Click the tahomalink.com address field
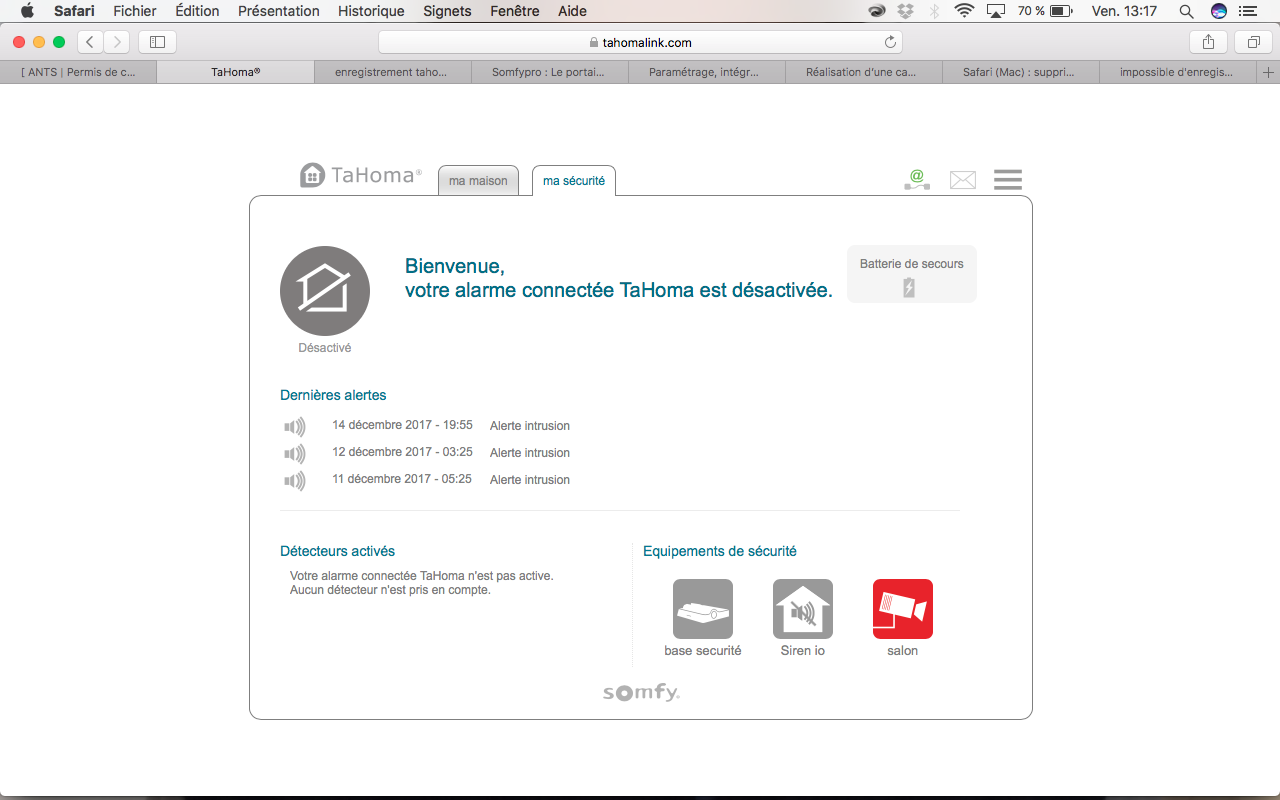 coord(640,42)
